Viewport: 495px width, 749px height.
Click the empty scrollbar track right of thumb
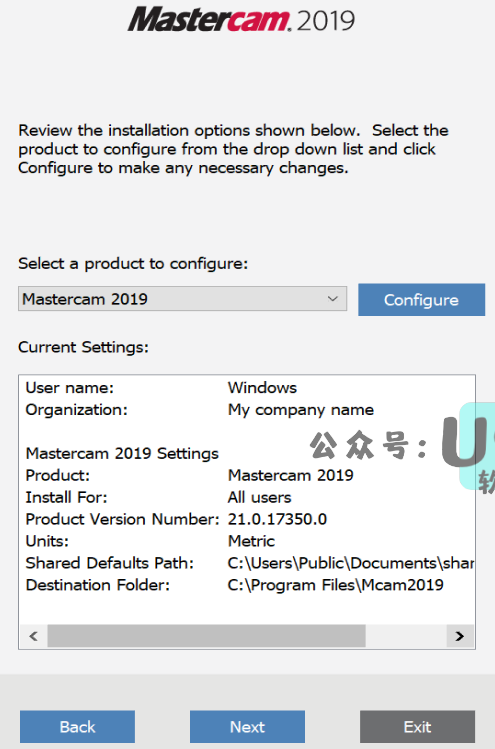pyautogui.click(x=406, y=636)
